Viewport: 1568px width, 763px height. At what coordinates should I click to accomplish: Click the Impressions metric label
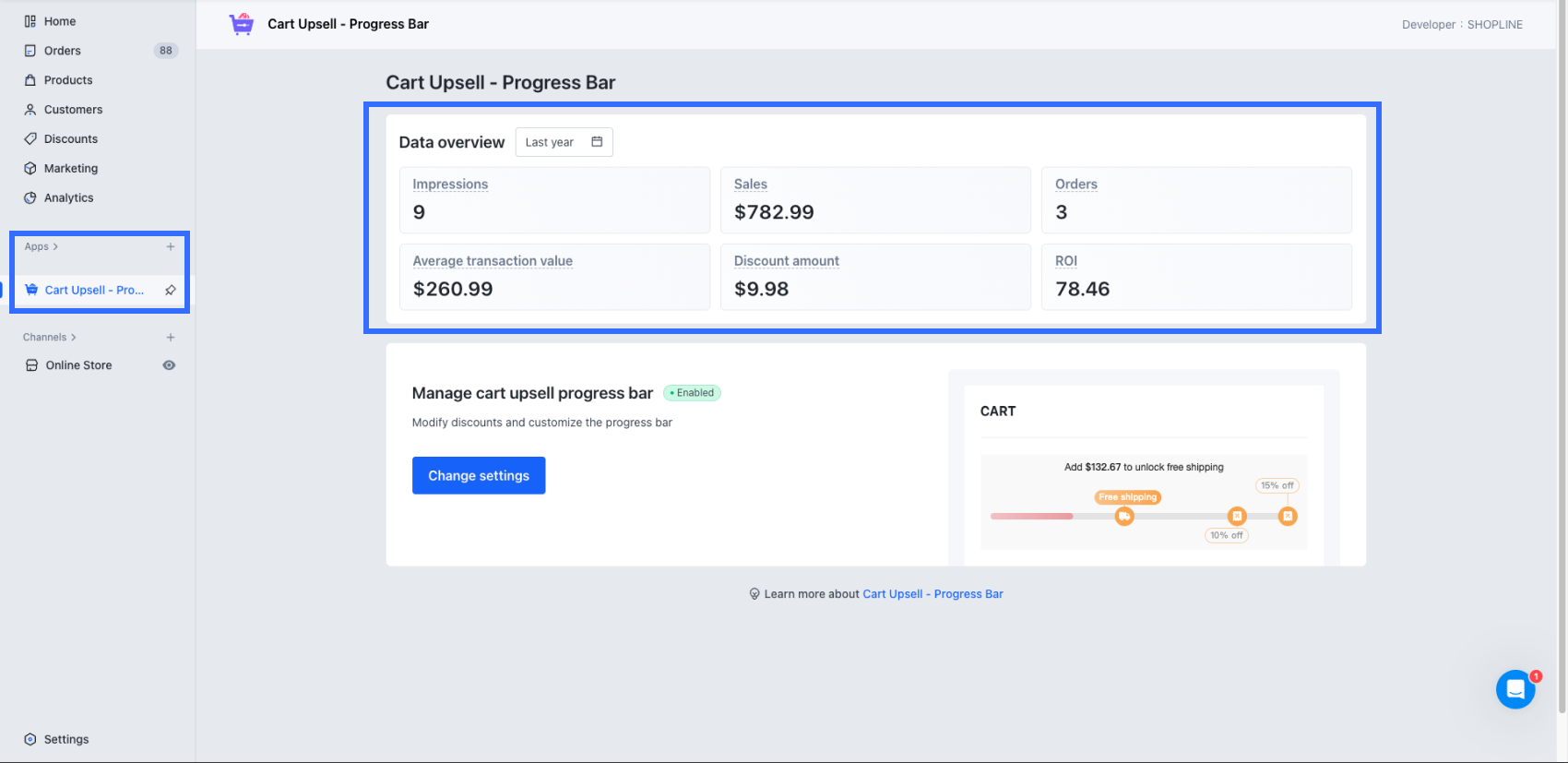click(x=450, y=185)
